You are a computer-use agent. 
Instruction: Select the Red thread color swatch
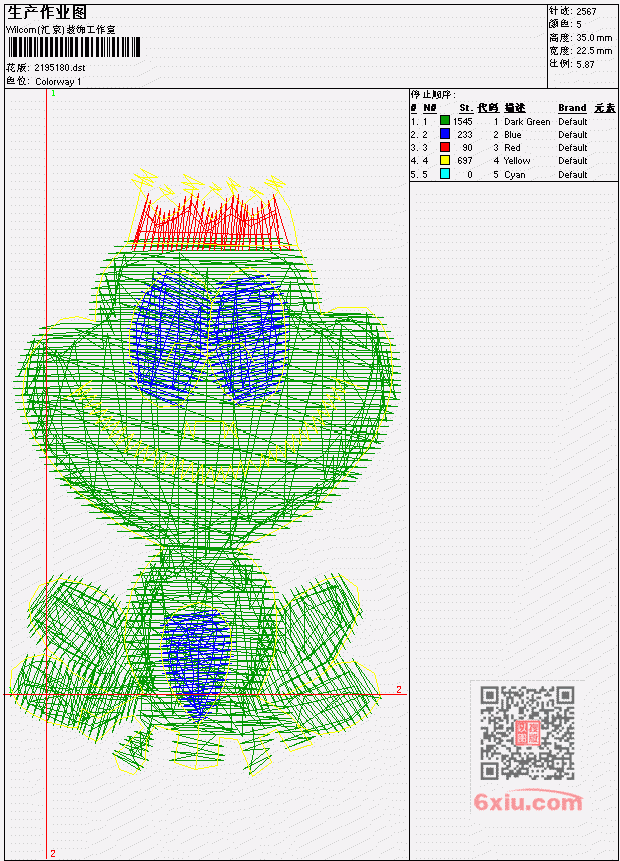(445, 147)
